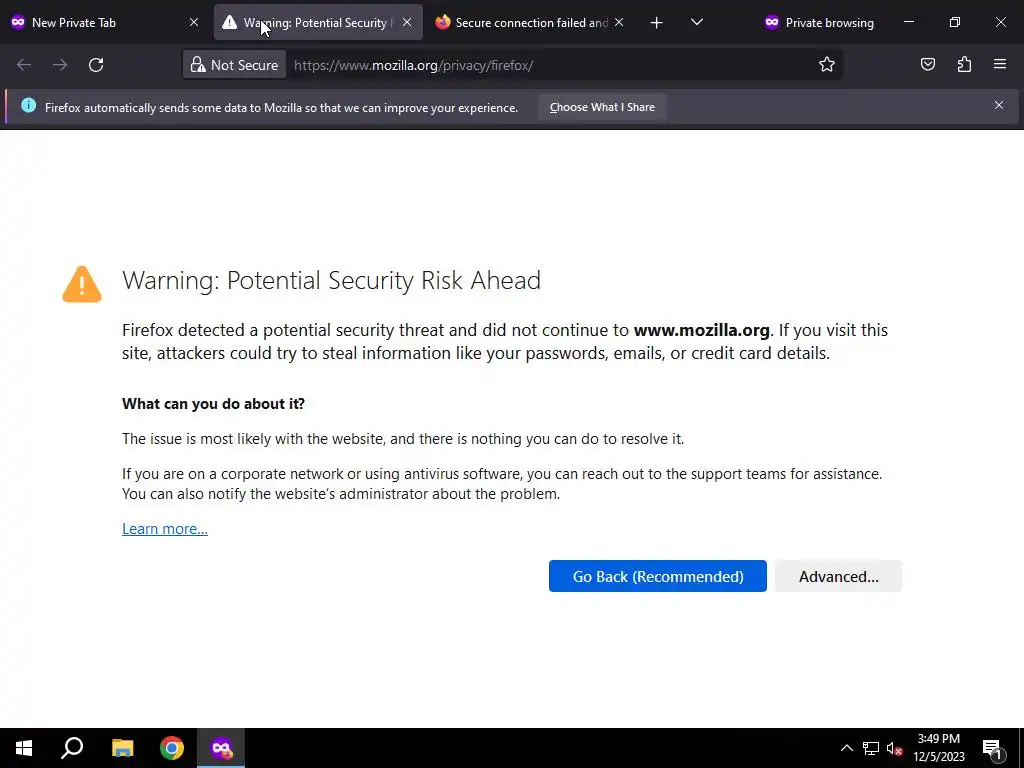
Task: Restore down the Firefox window
Action: [955, 22]
